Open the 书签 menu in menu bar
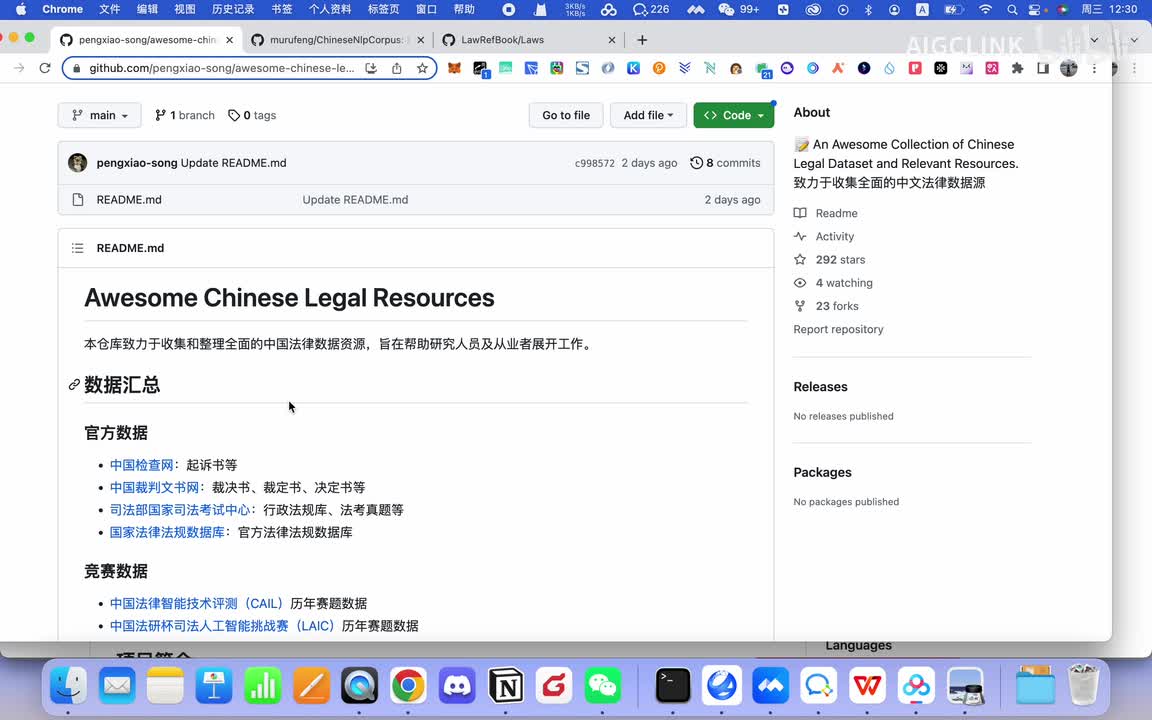 coord(282,9)
